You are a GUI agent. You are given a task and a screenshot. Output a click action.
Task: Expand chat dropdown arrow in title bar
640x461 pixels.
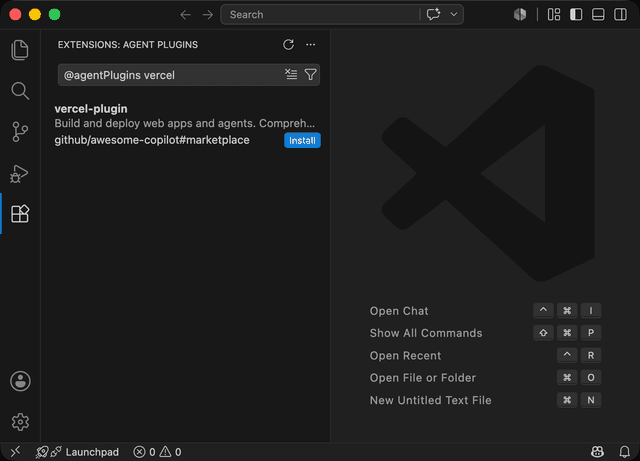click(x=453, y=14)
